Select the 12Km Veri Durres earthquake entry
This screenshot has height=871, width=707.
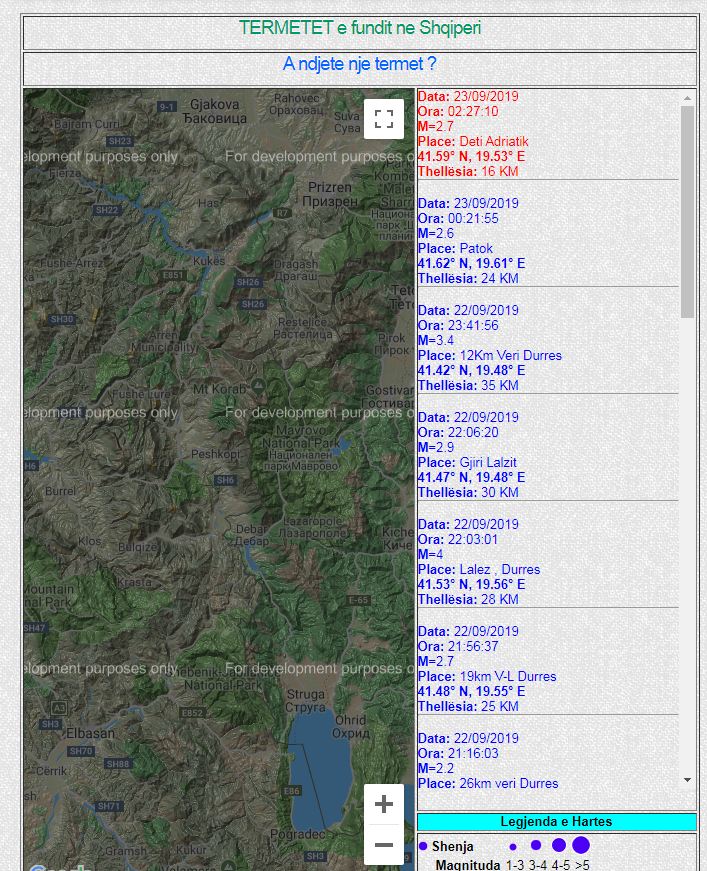(x=489, y=348)
